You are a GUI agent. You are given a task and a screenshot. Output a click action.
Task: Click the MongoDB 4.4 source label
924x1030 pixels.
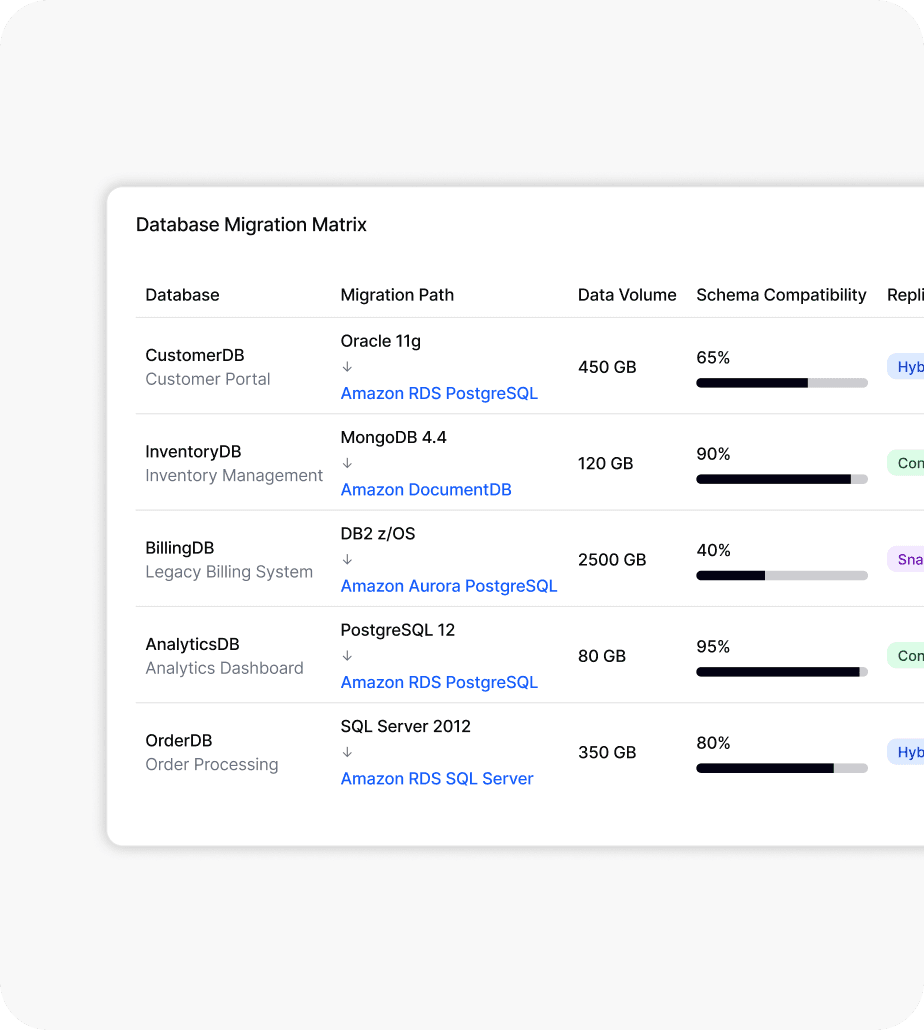[x=393, y=437]
